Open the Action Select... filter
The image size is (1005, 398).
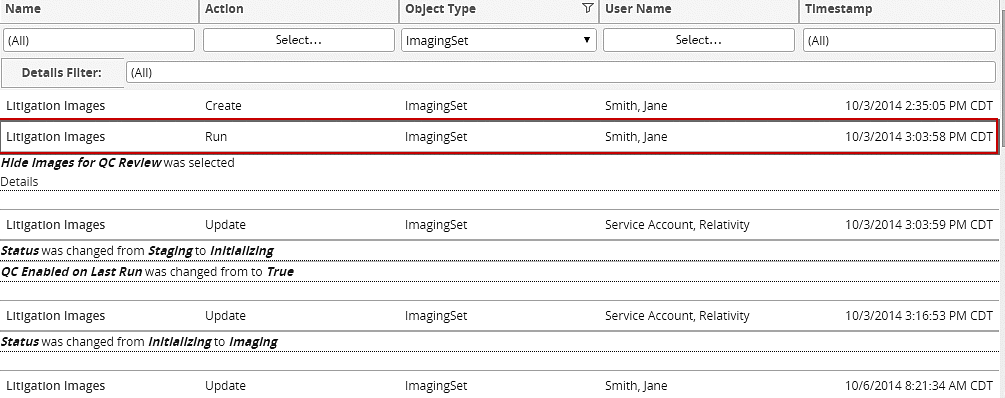pyautogui.click(x=299, y=40)
